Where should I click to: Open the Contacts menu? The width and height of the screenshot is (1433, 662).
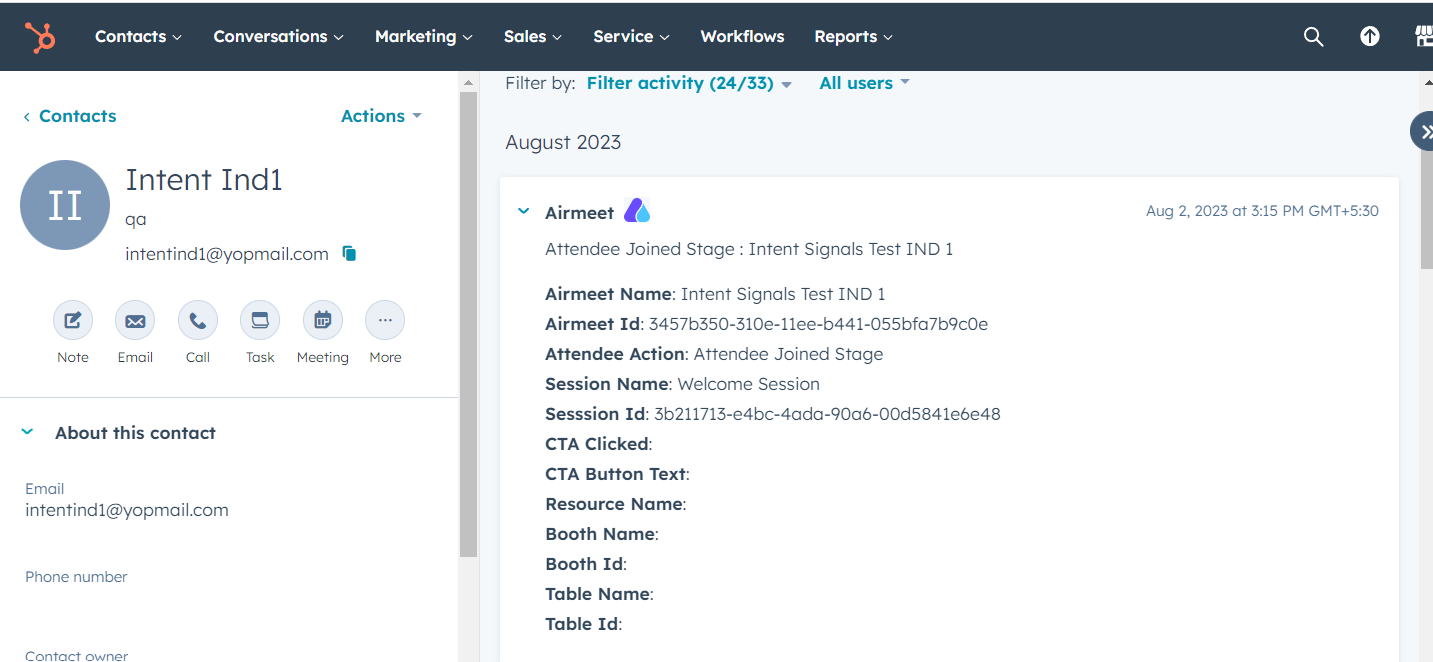pos(138,37)
